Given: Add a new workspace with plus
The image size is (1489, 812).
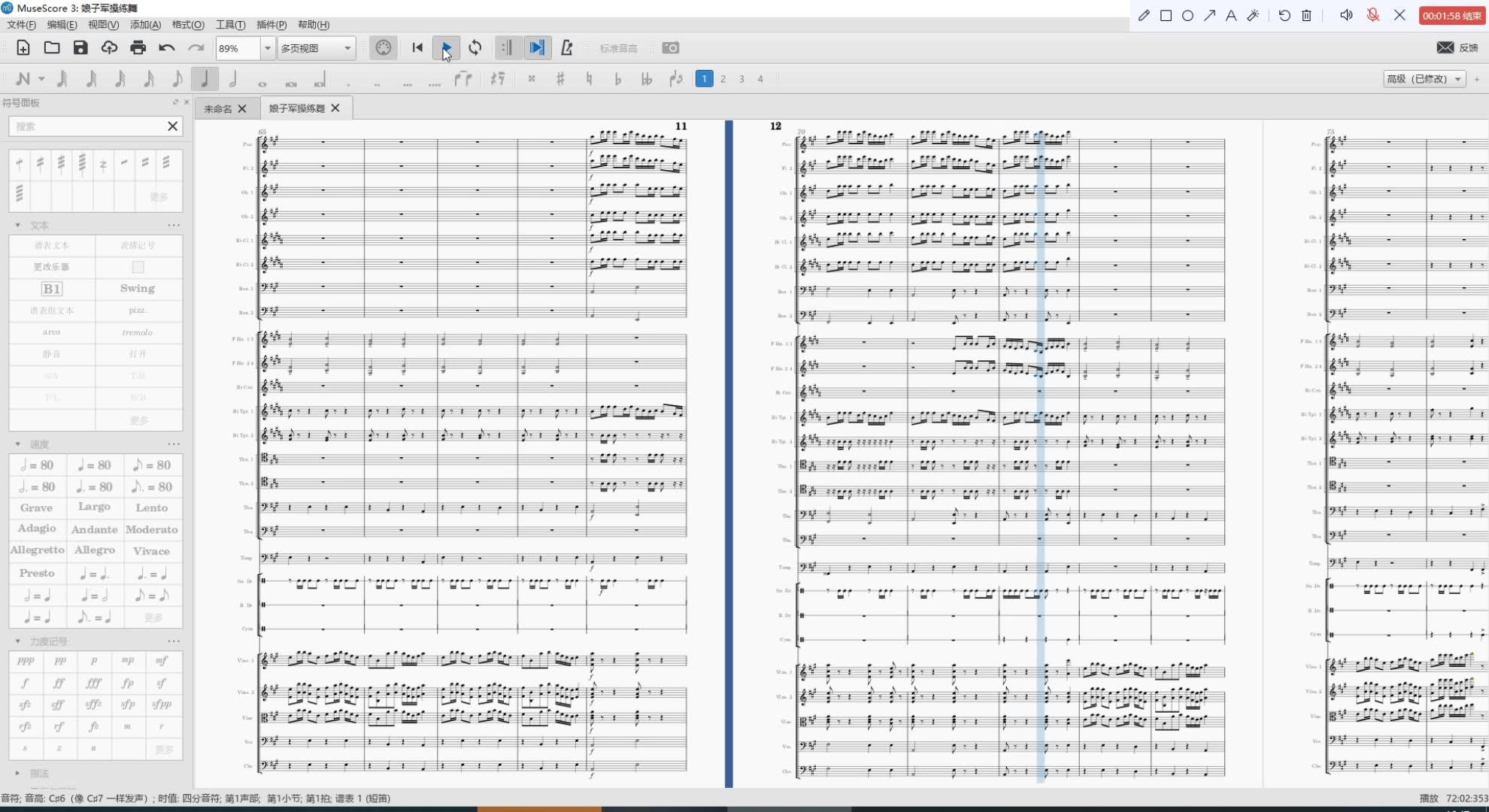Looking at the screenshot, I should click(x=1476, y=79).
